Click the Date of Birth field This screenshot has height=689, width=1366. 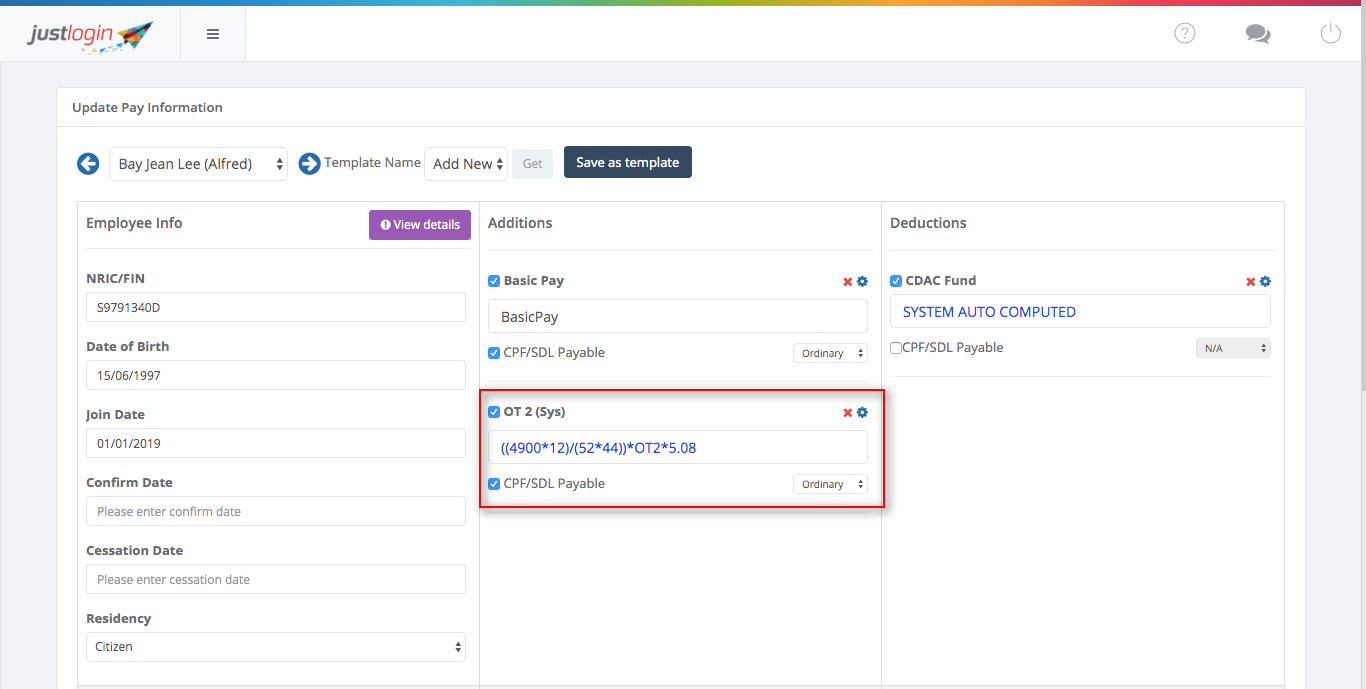tap(276, 375)
